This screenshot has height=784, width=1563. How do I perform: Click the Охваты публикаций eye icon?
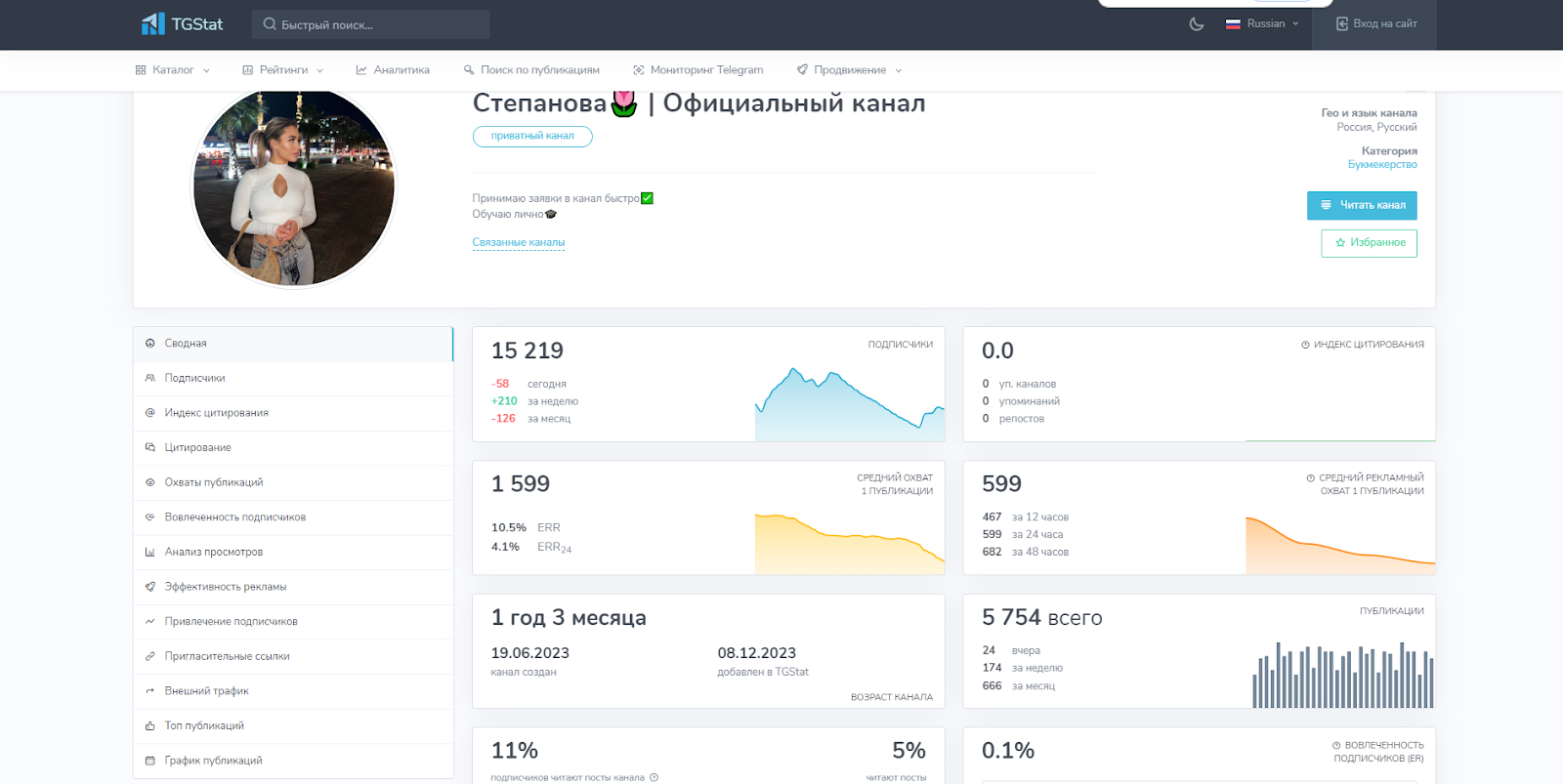pyautogui.click(x=150, y=482)
